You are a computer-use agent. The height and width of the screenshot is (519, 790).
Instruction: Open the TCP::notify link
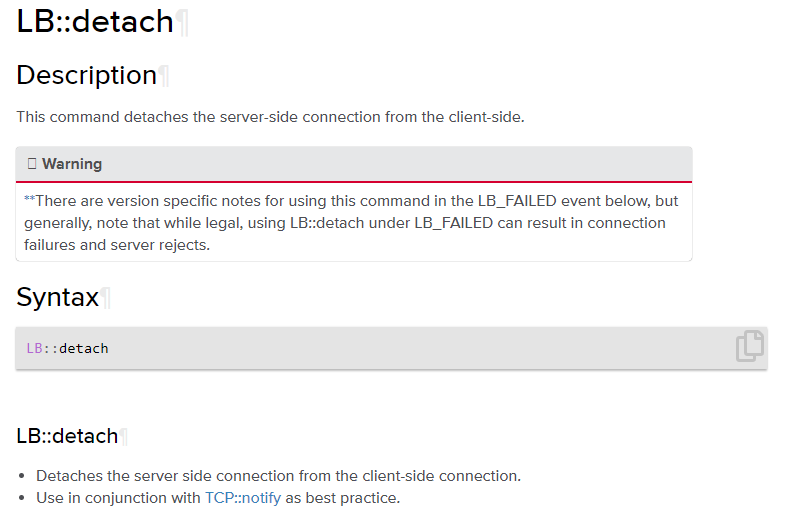click(243, 497)
